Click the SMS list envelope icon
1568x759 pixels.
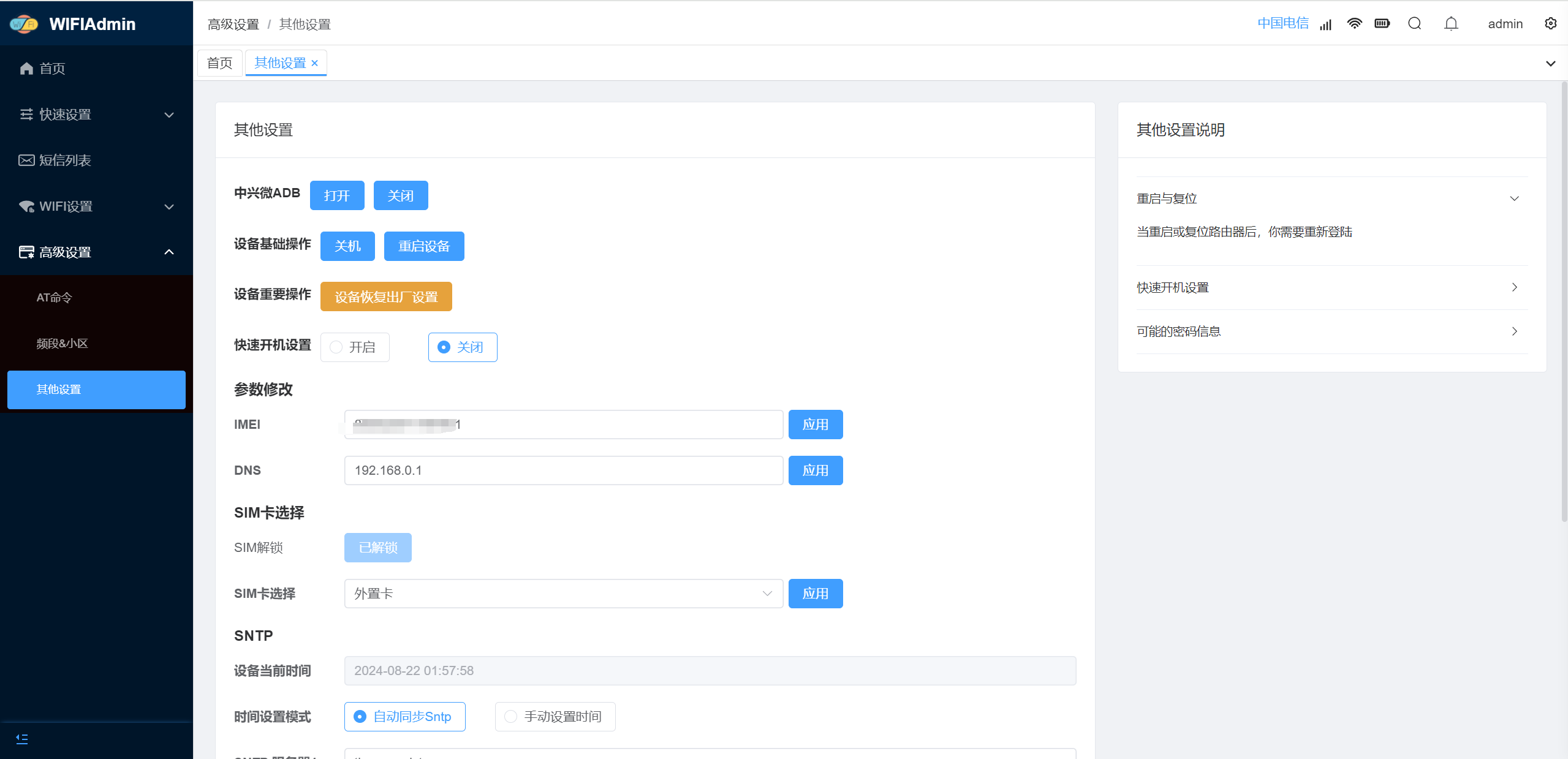pos(26,160)
